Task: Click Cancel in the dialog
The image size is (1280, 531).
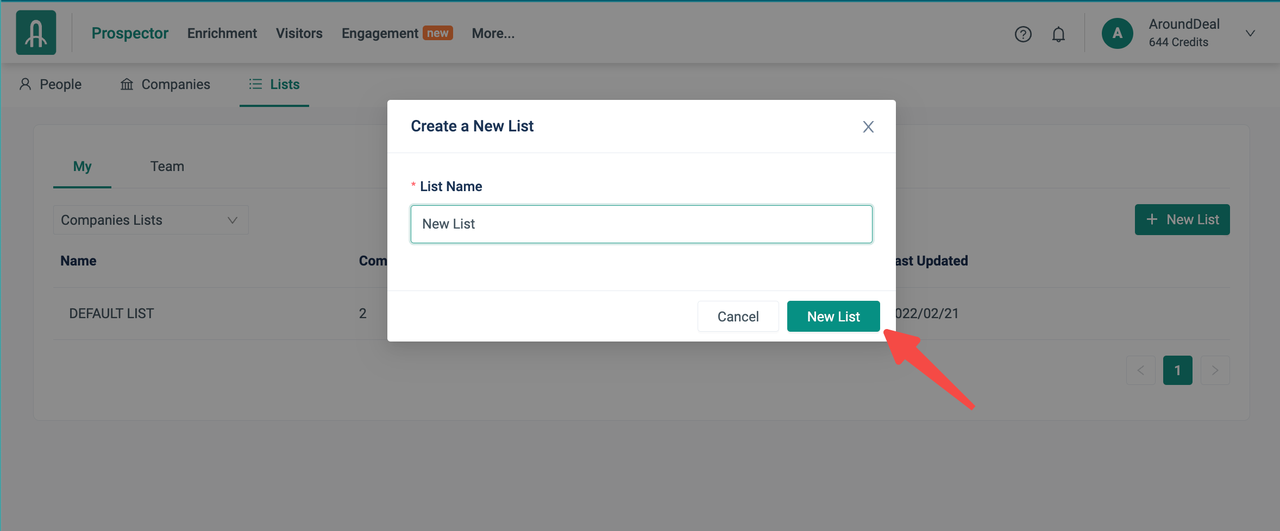Action: tap(738, 316)
